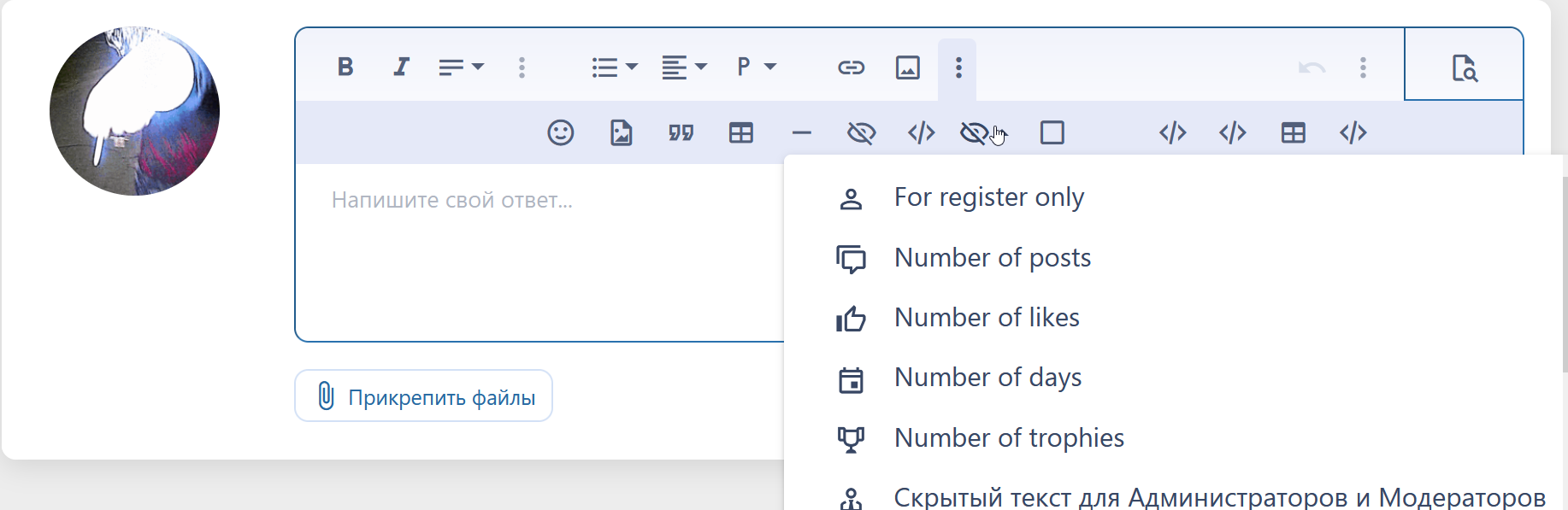1568x510 pixels.
Task: Click the insert link icon
Action: 851,67
